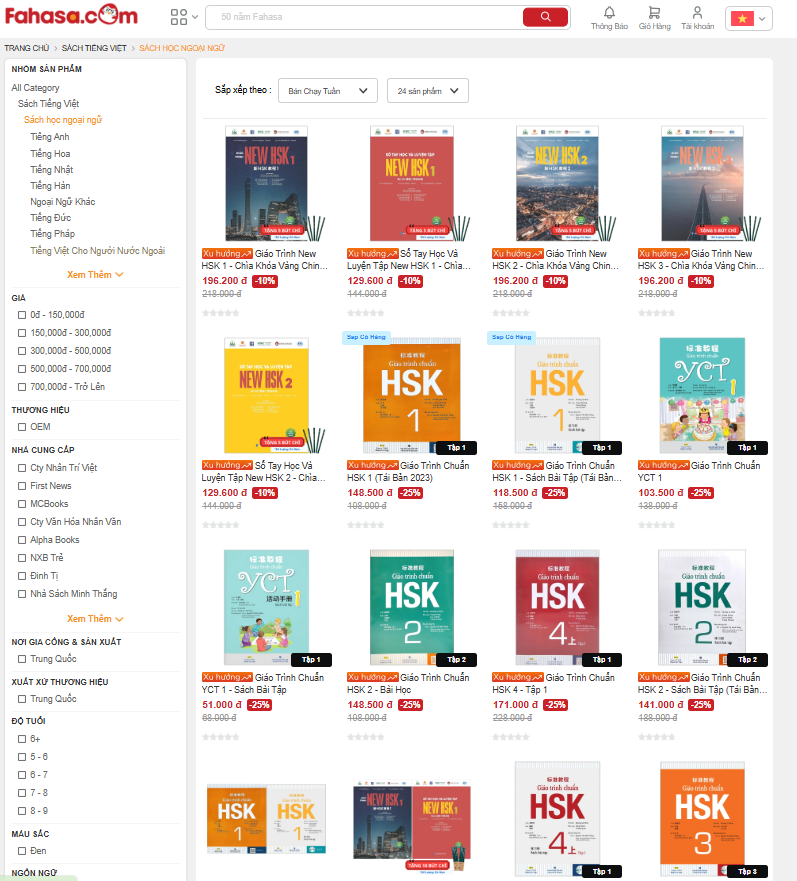Open the category grid menu icon

tap(184, 17)
